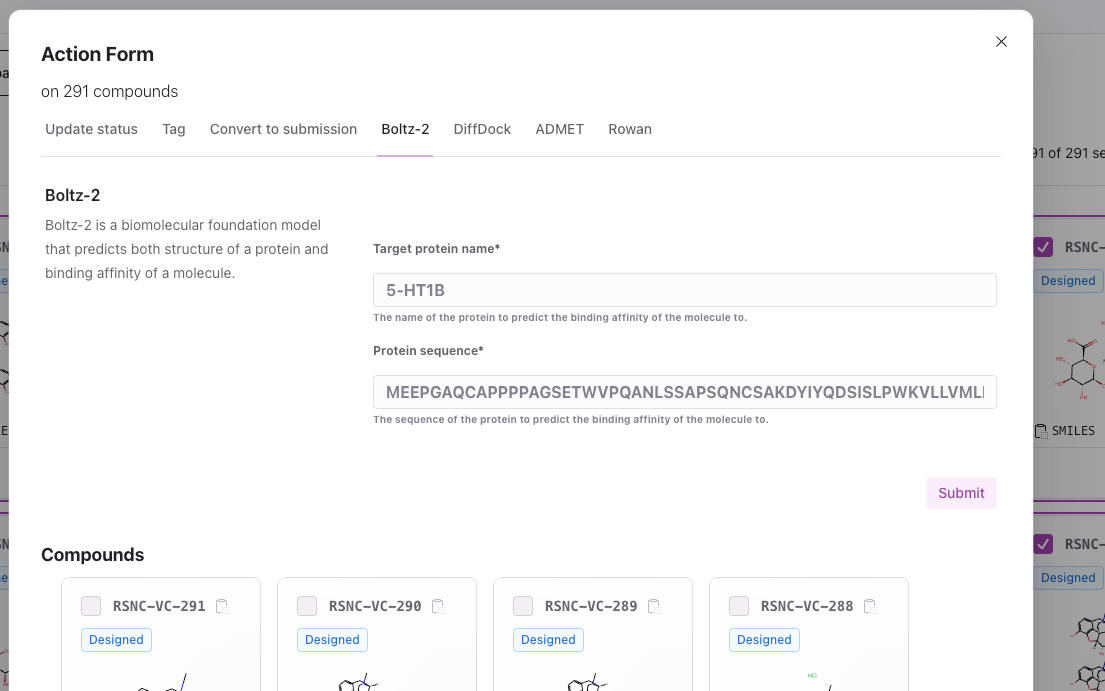Close the Action Form dialog
The height and width of the screenshot is (691, 1105).
1001,41
